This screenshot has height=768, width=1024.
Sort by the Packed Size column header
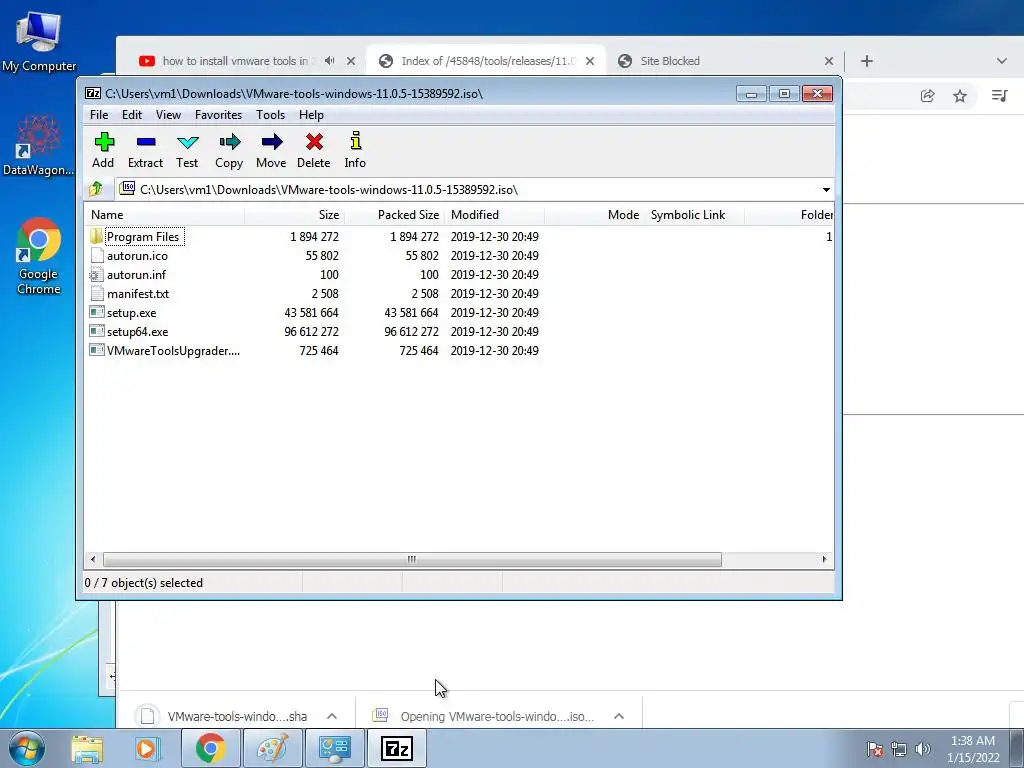coord(394,215)
